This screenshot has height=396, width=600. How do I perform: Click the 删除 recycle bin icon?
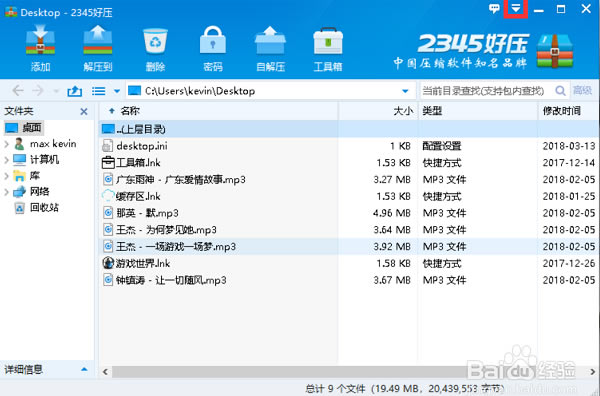[x=155, y=41]
